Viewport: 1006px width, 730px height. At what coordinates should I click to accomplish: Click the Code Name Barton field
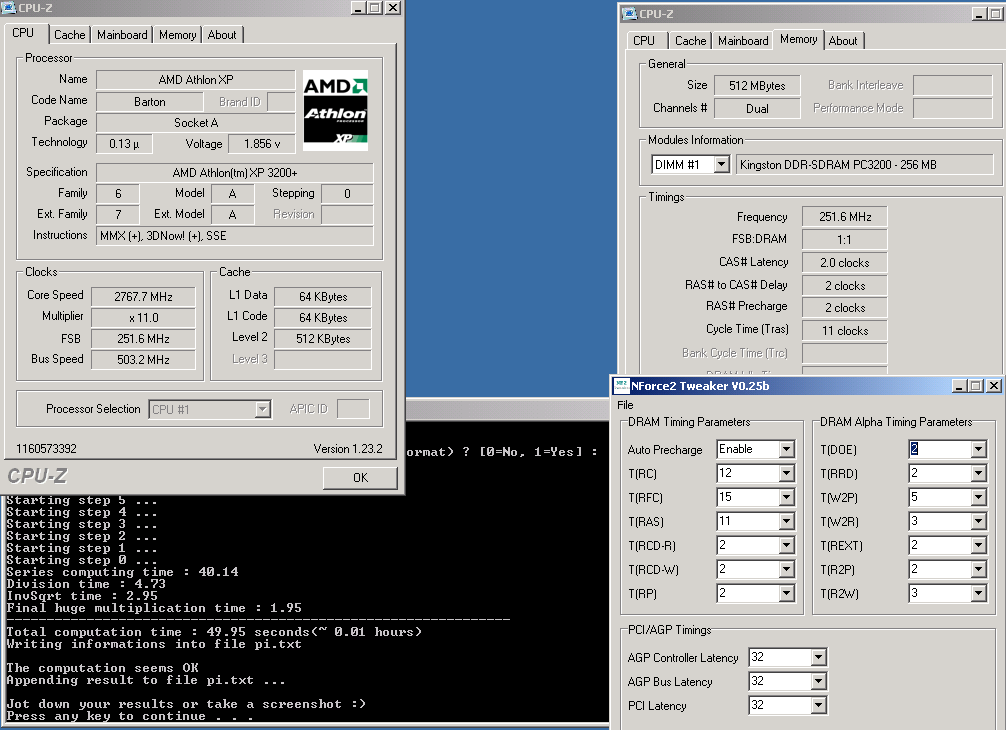[x=149, y=101]
